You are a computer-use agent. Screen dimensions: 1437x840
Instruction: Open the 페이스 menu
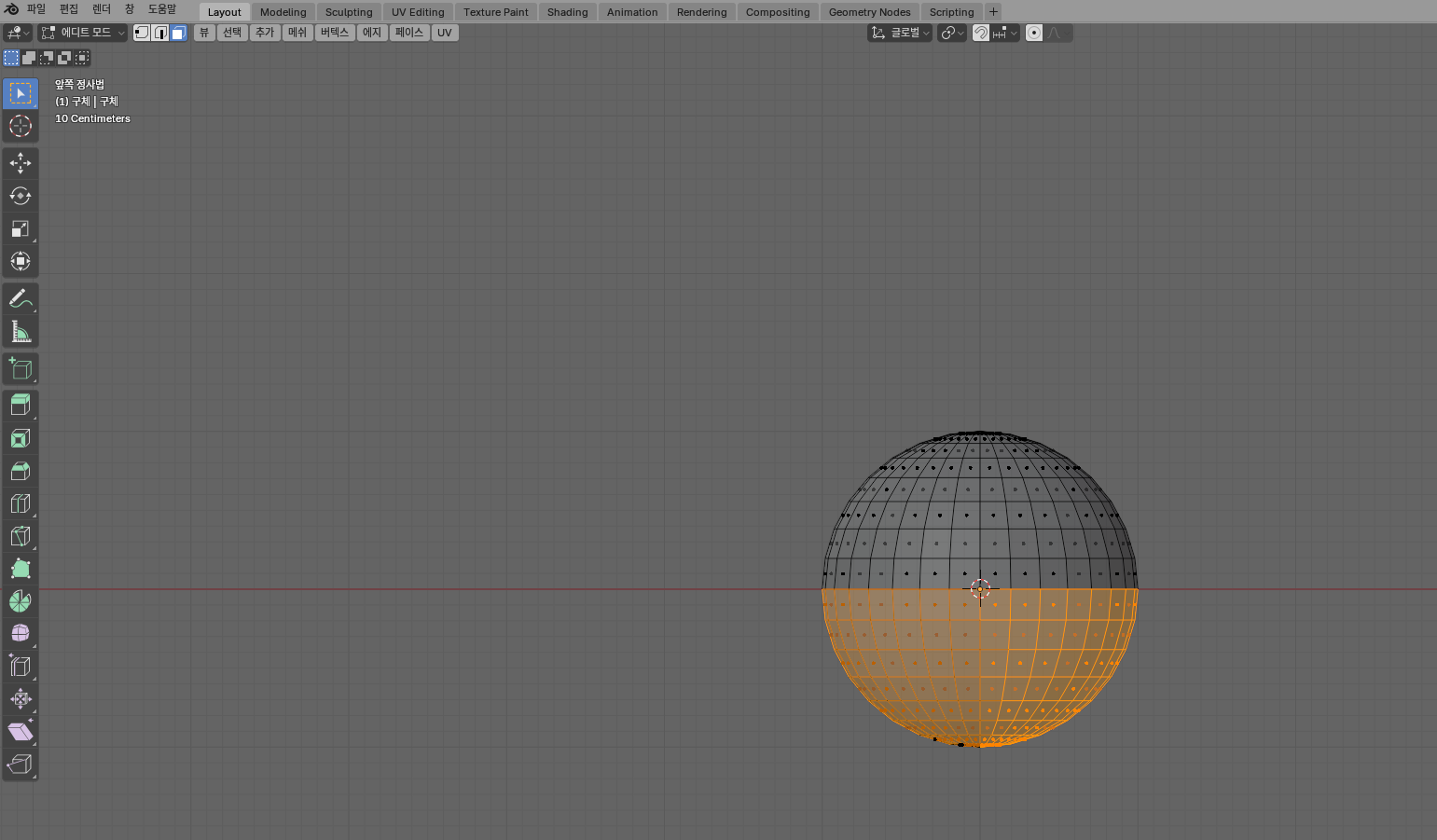409,33
